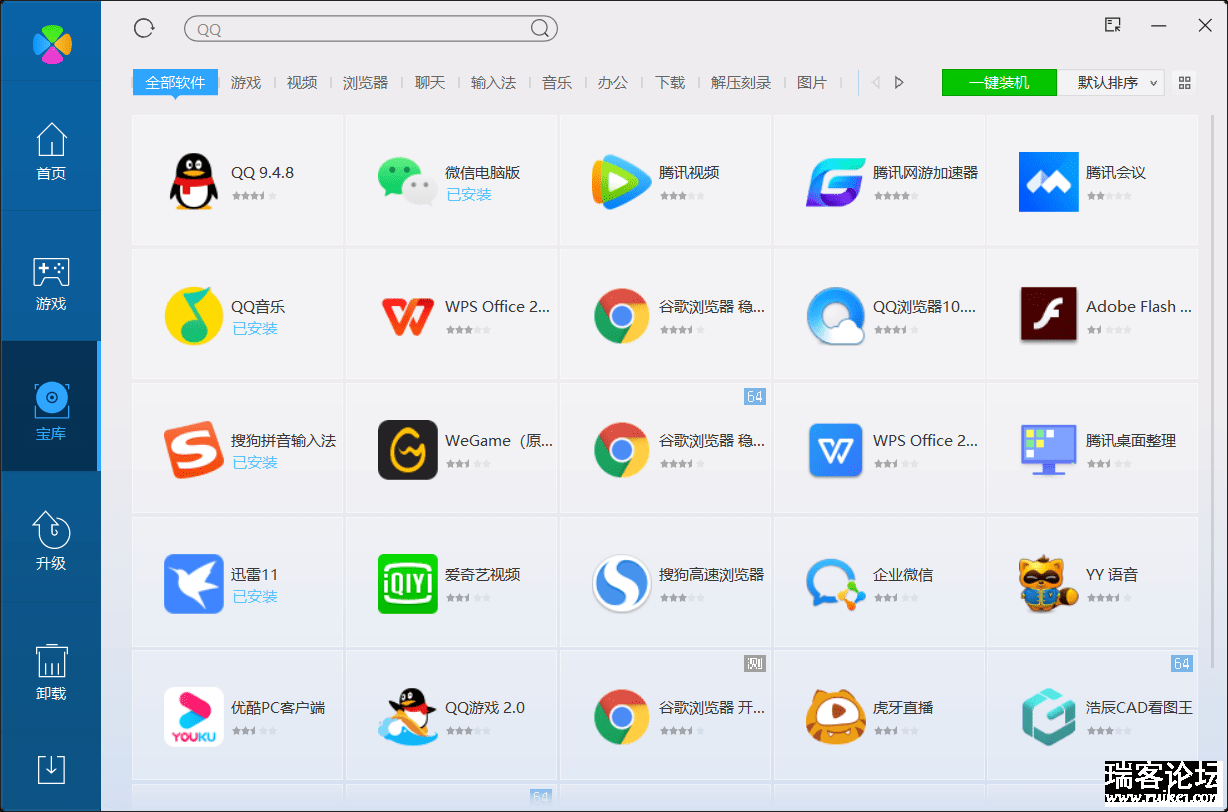Show more categories with the right arrow
Viewport: 1228px width, 812px height.
tap(899, 83)
